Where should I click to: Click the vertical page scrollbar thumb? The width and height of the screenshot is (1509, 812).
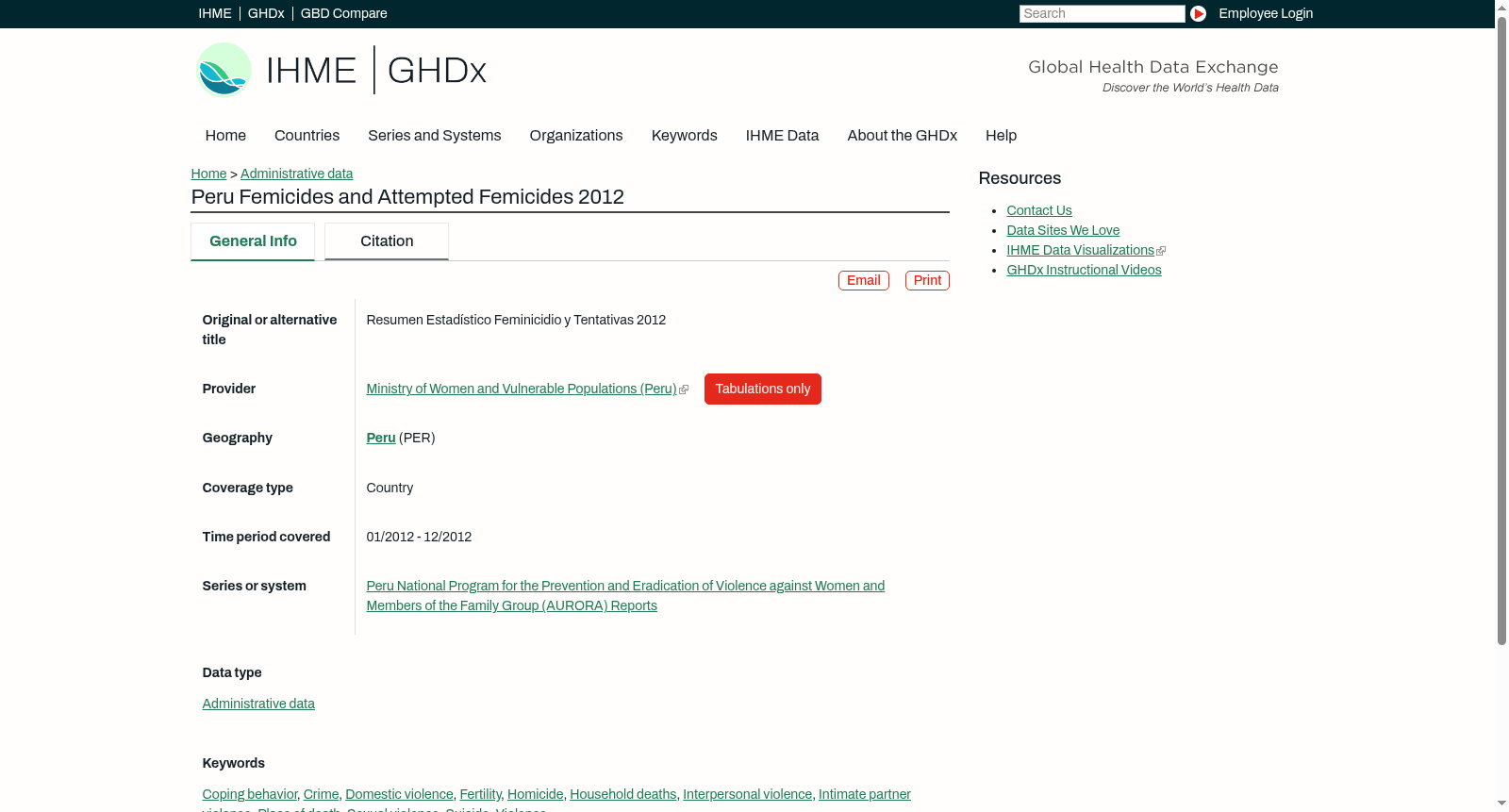click(x=1501, y=330)
